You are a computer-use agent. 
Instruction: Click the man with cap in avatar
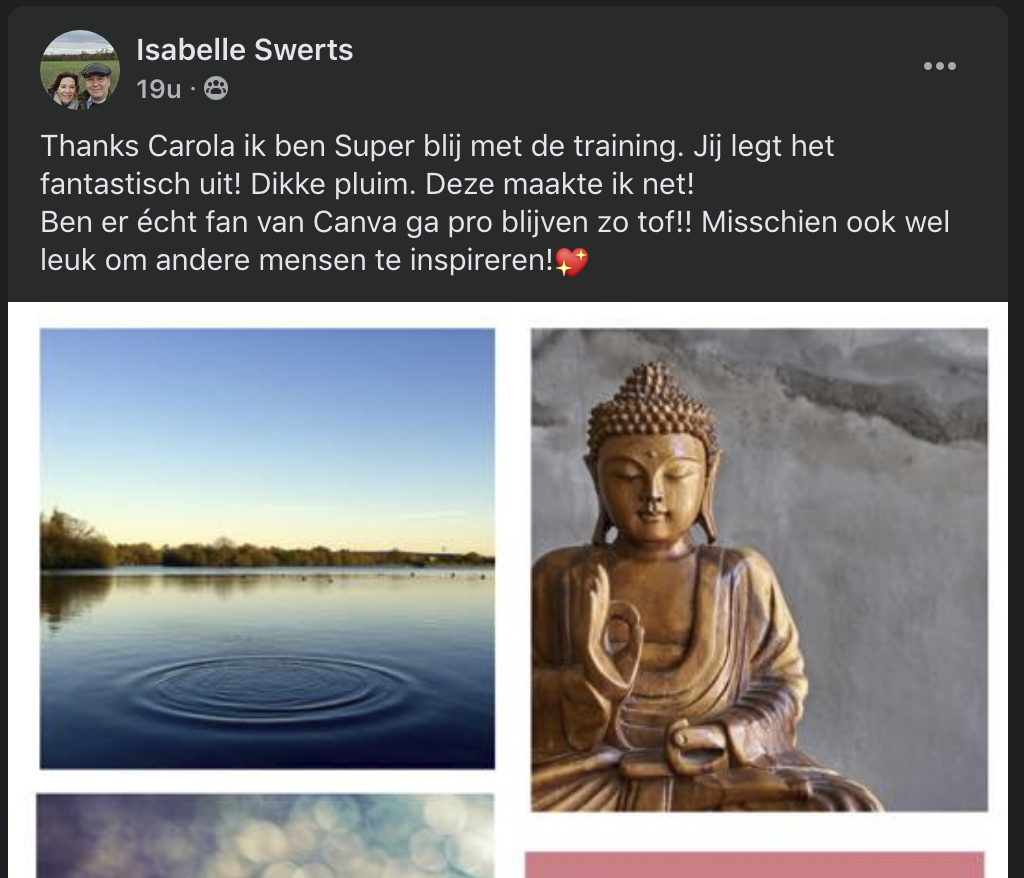click(97, 84)
